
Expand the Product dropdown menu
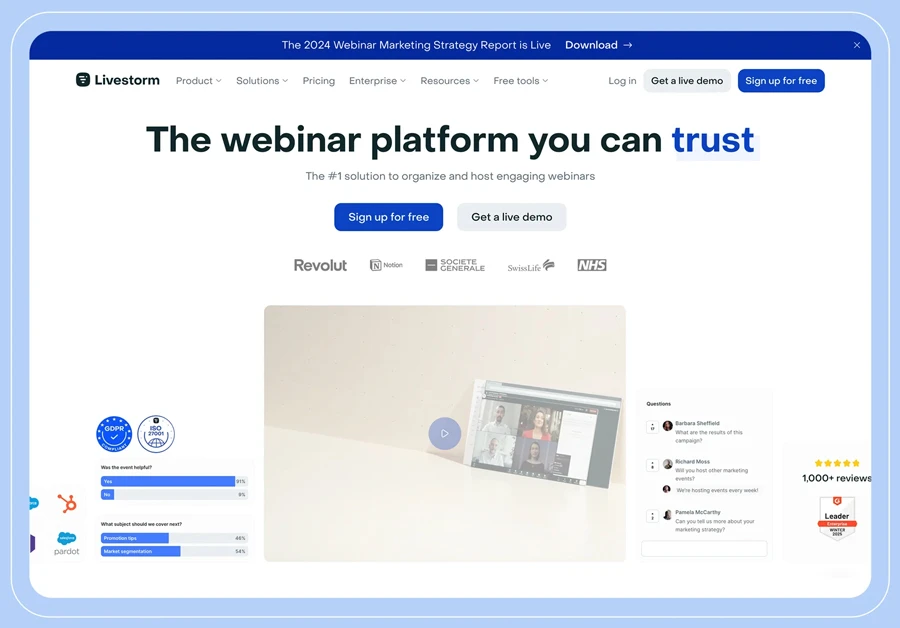(x=197, y=81)
